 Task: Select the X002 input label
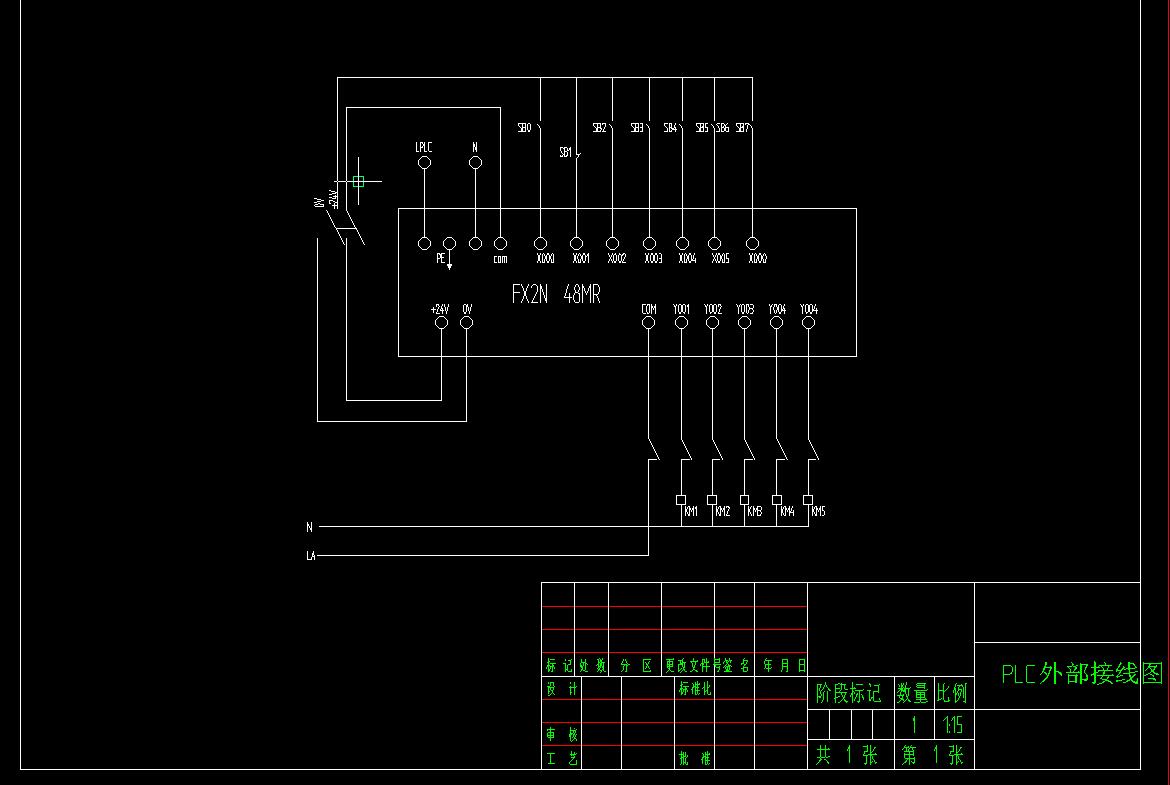point(616,258)
